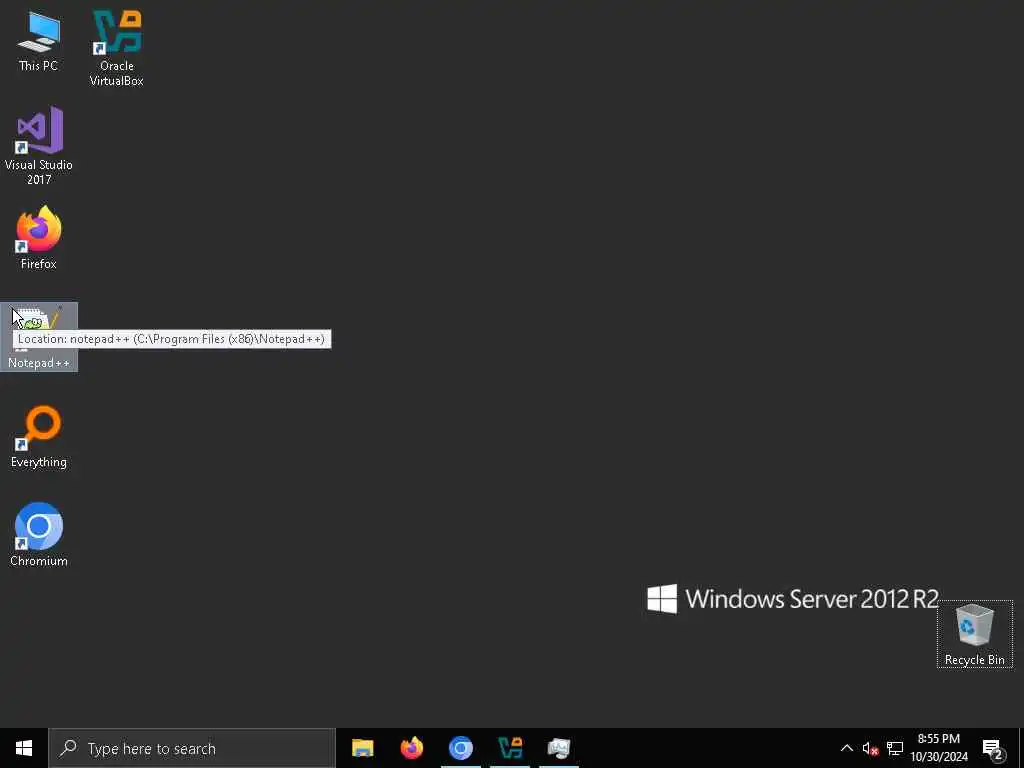This screenshot has width=1024, height=768.
Task: Open the clock showing 8:55 PM
Action: point(939,748)
